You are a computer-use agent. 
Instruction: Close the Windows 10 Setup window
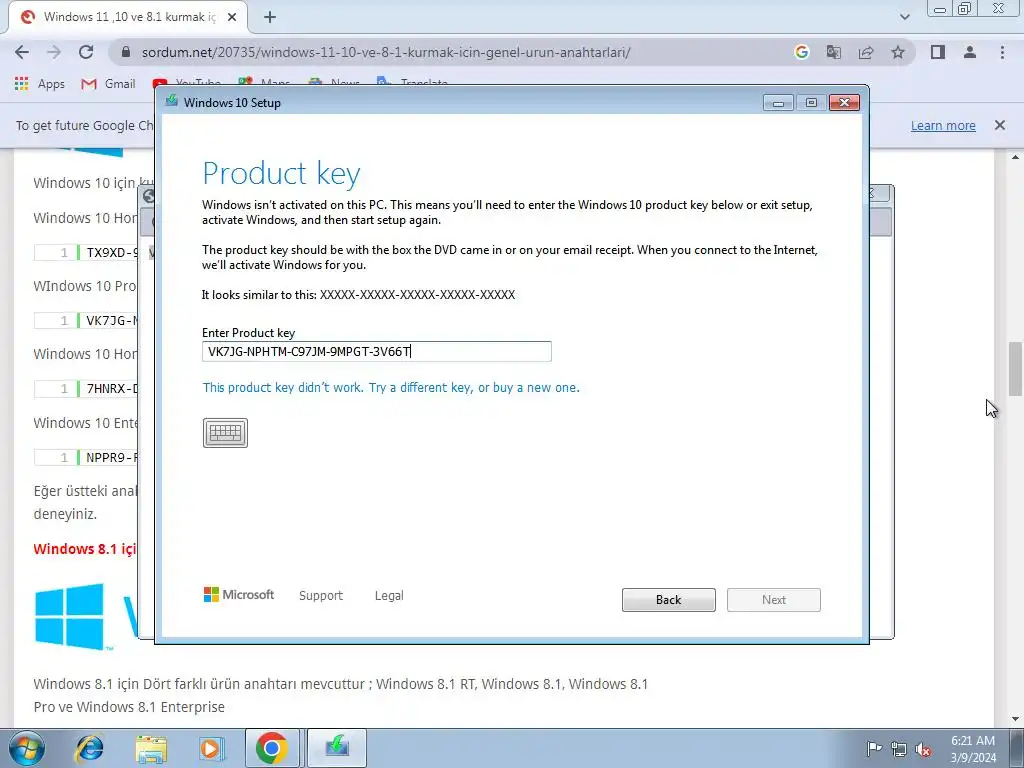pos(844,103)
